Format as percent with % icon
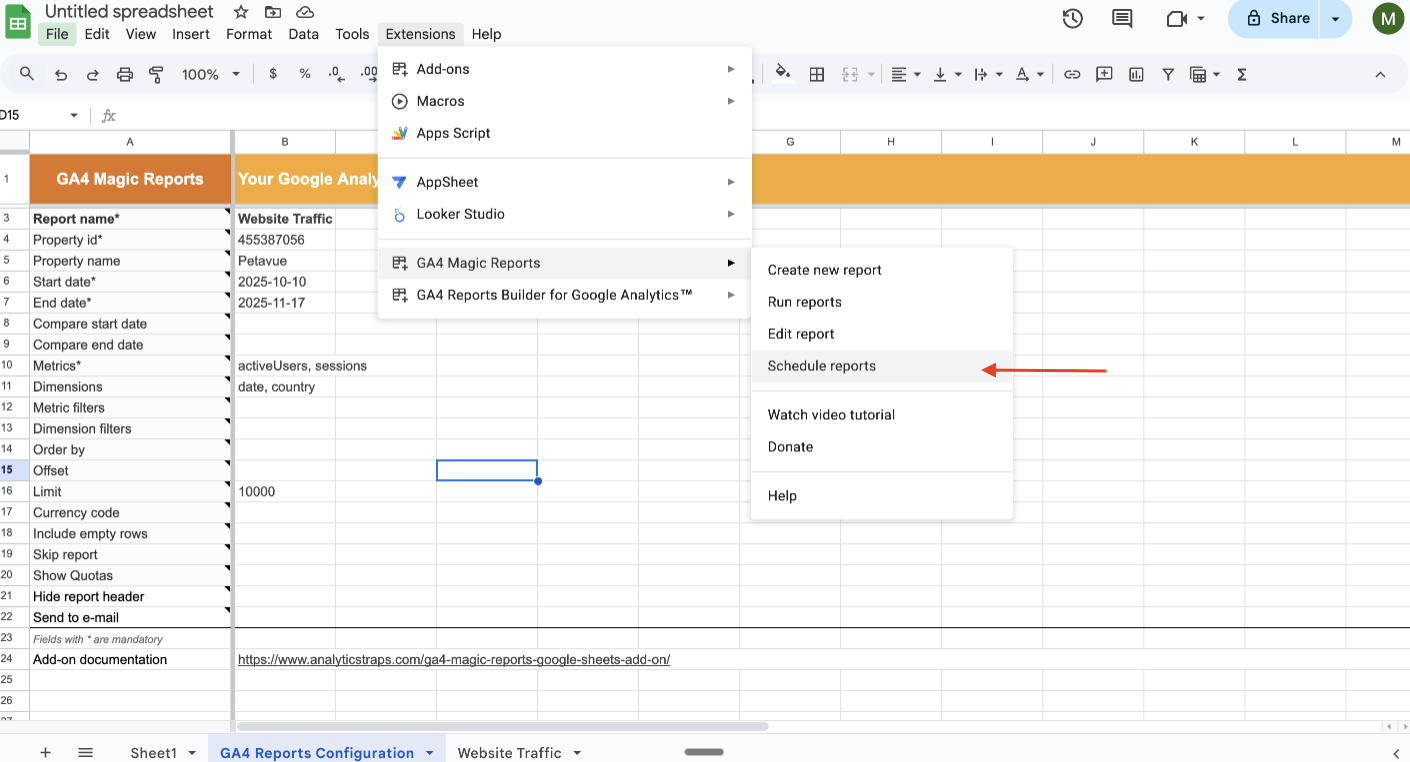This screenshot has height=762, width=1410. pos(305,74)
